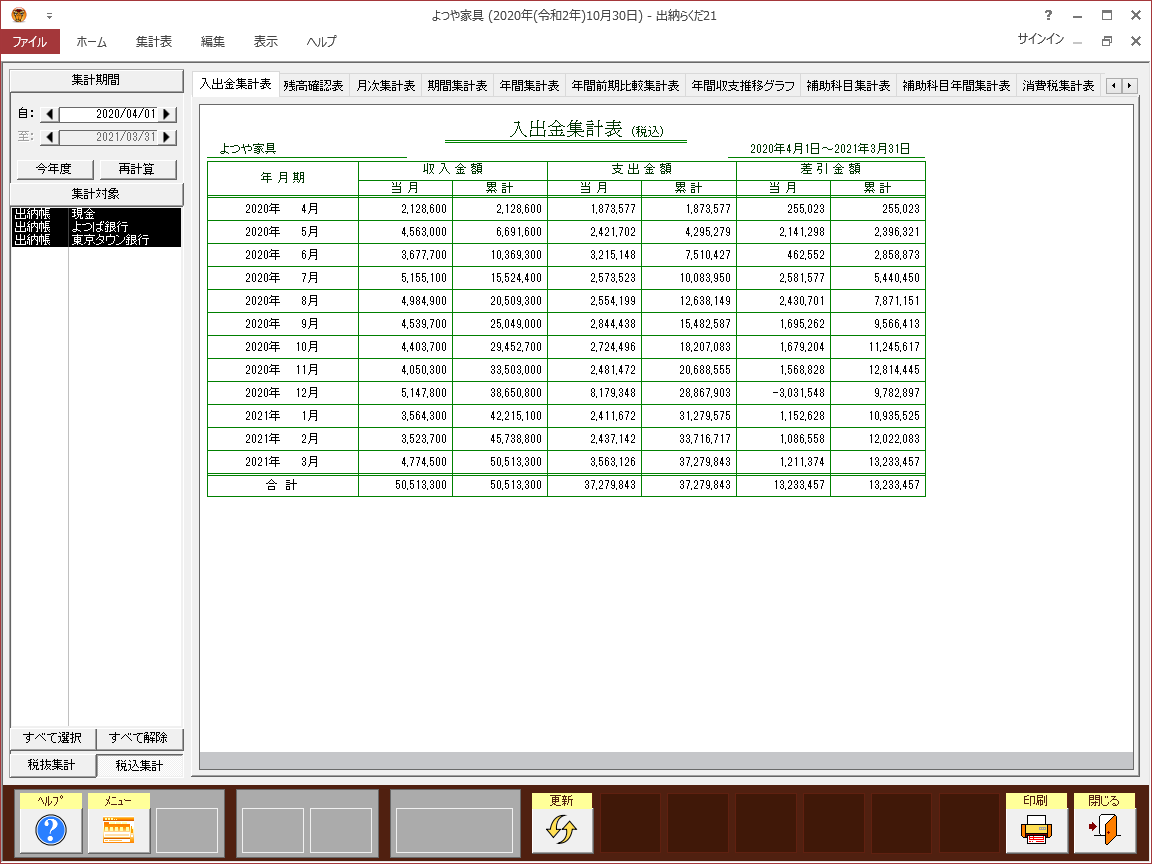Click the 集計期間 header

click(x=96, y=80)
